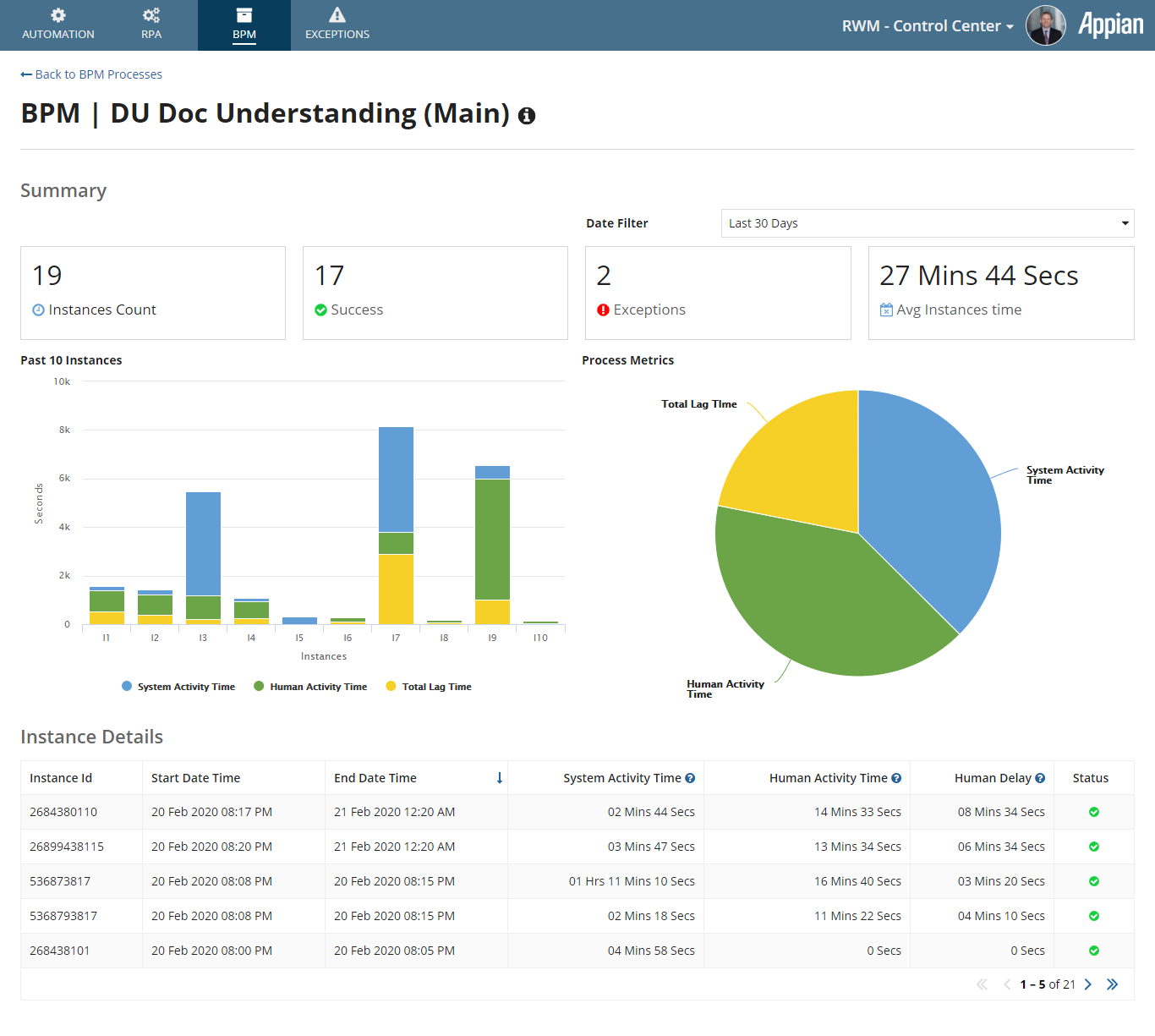Click System Activity Time help icon
This screenshot has height=1036, width=1155.
690,778
